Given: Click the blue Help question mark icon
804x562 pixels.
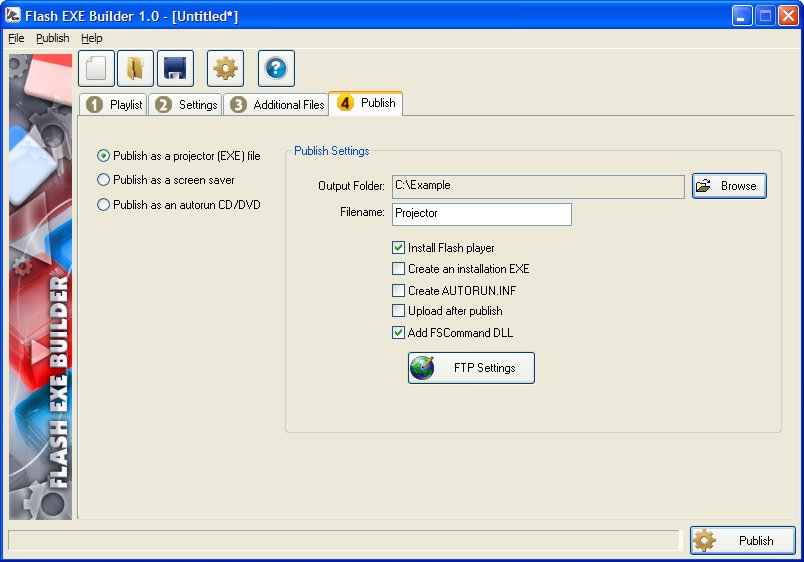Looking at the screenshot, I should click(x=276, y=68).
